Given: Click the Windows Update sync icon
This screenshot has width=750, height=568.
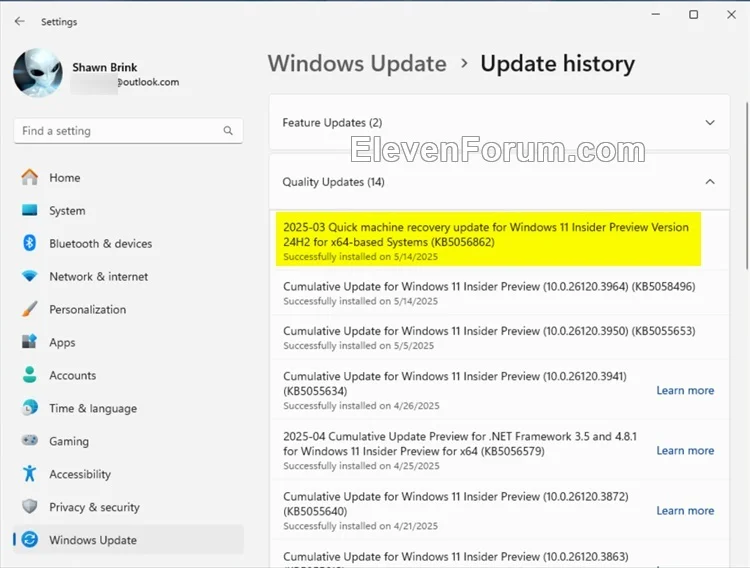Looking at the screenshot, I should tap(30, 539).
